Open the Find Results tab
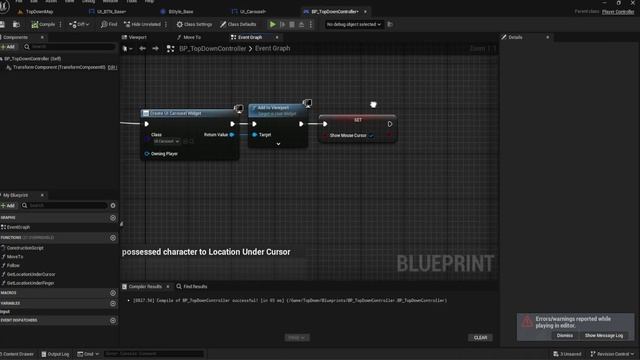 192,287
